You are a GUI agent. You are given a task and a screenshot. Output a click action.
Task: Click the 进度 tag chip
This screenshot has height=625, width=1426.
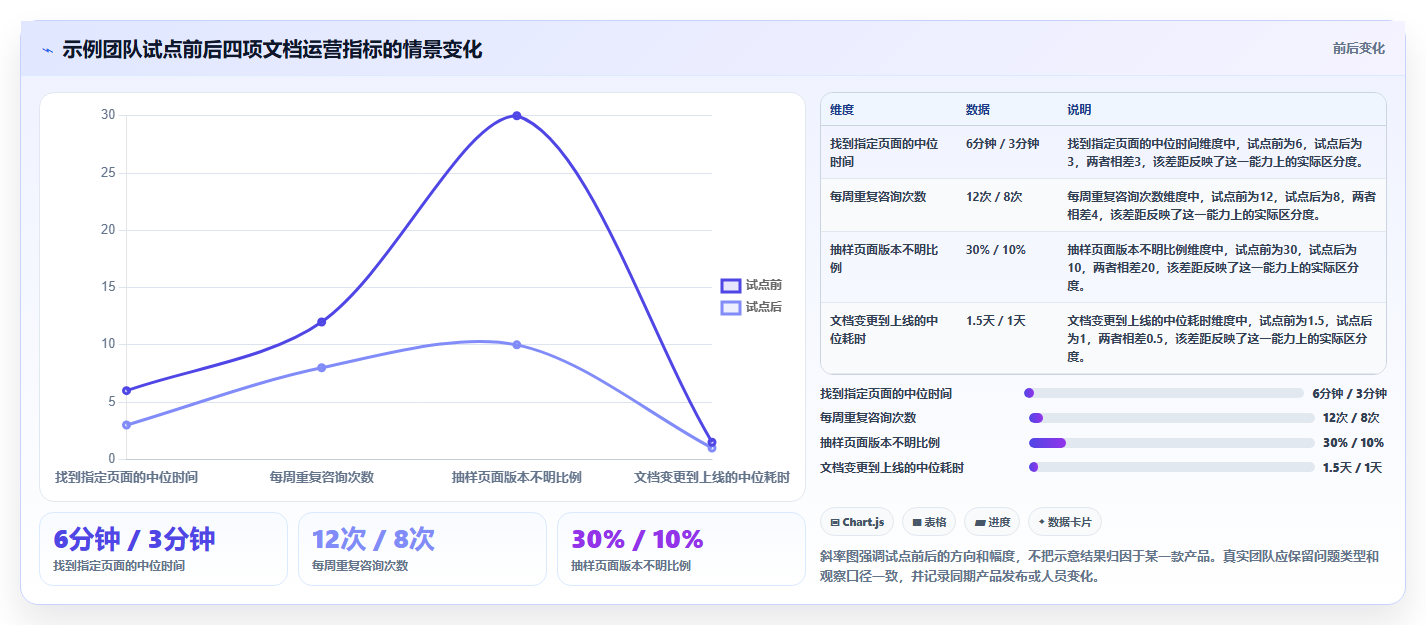coord(992,522)
